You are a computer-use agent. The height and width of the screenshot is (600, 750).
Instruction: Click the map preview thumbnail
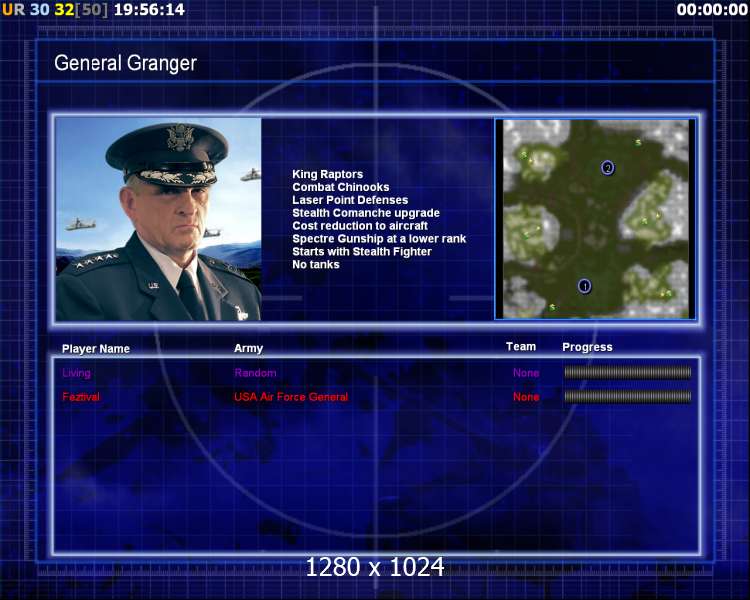(595, 219)
